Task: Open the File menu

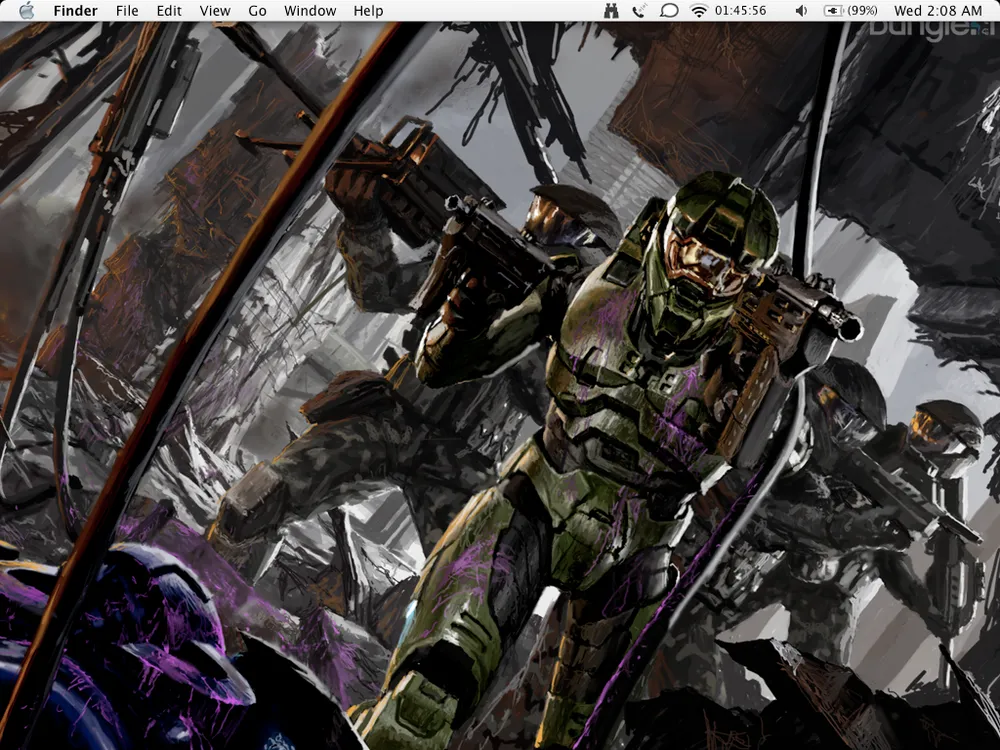Action: tap(127, 11)
